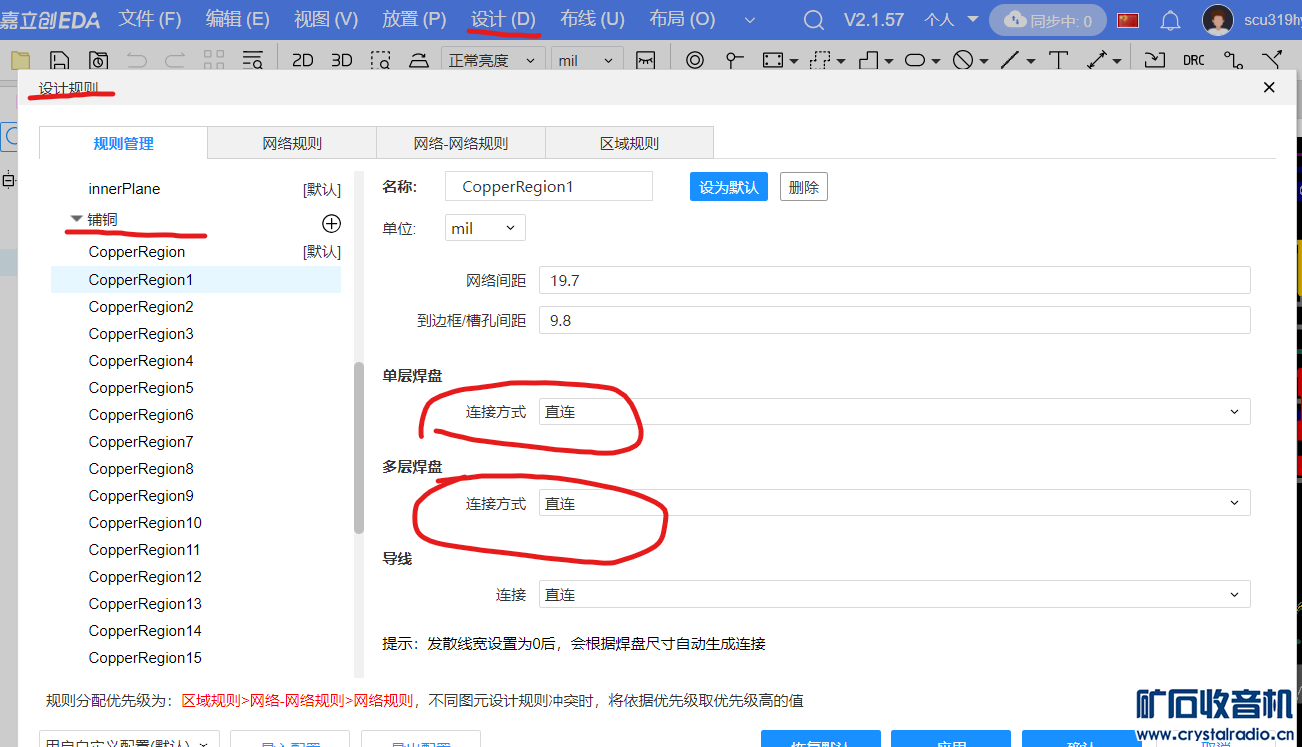Open 多层焊盘 连接方式 dropdown
Viewport: 1302px width, 747px height.
point(894,503)
